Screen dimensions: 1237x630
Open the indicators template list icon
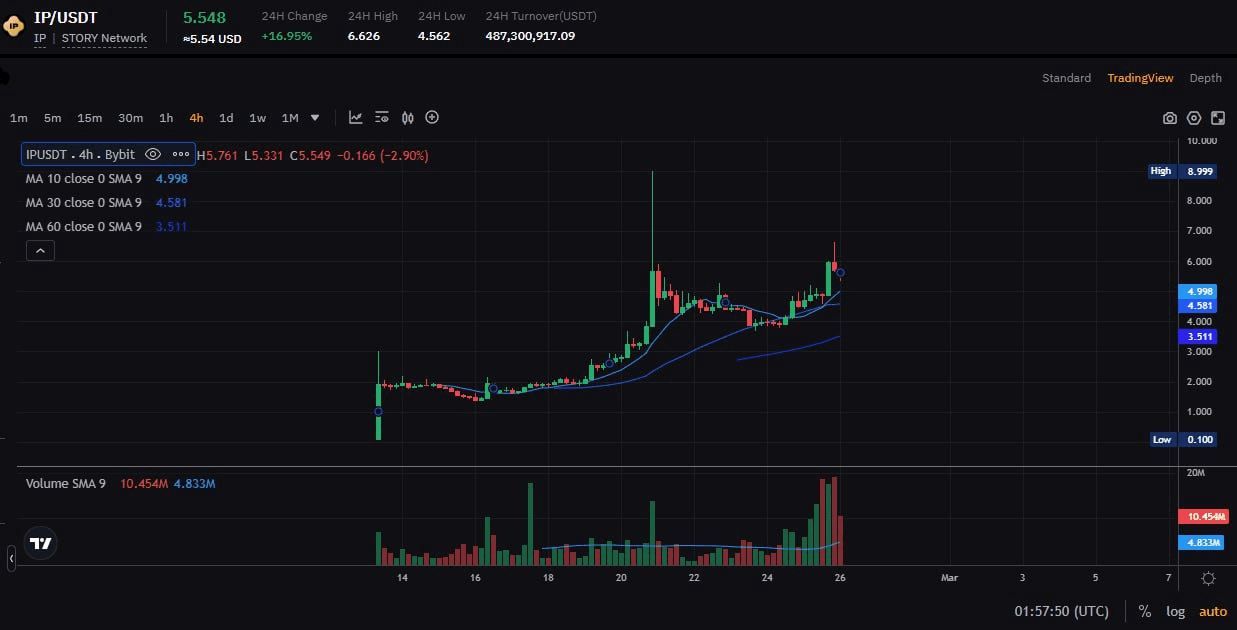[x=381, y=118]
